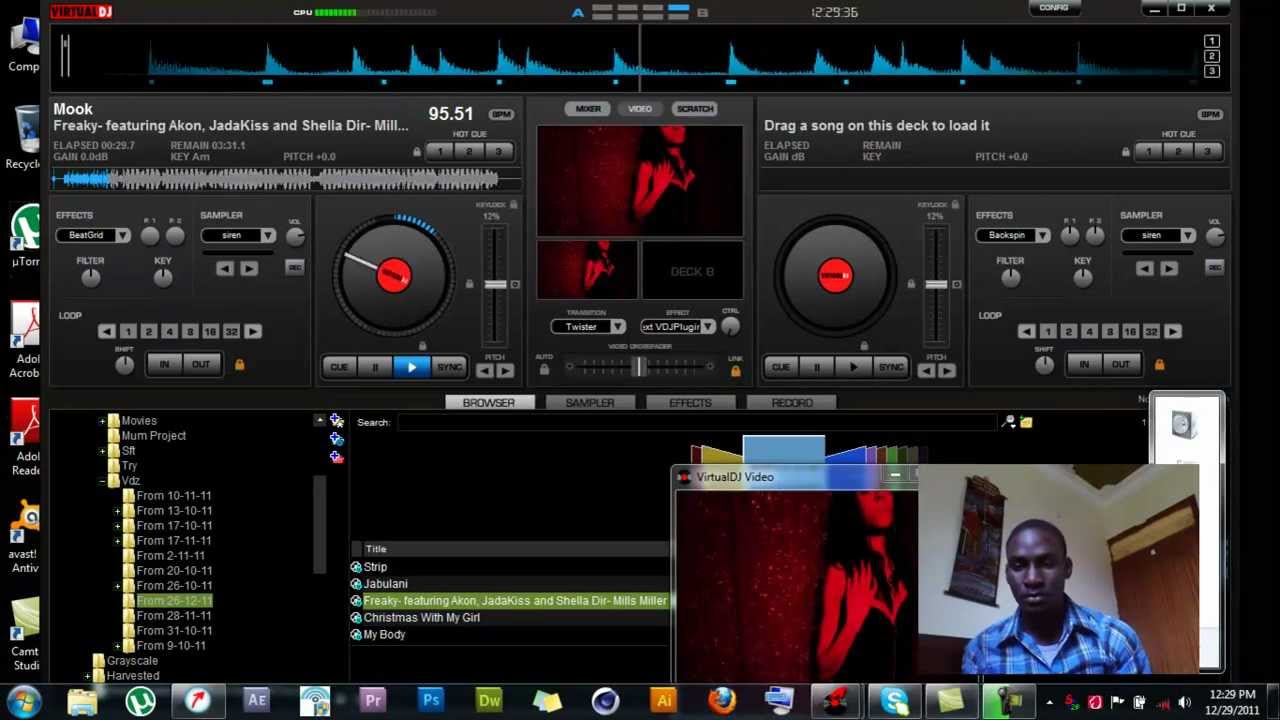
Task: Open the Strip track icon
Action: pos(356,567)
